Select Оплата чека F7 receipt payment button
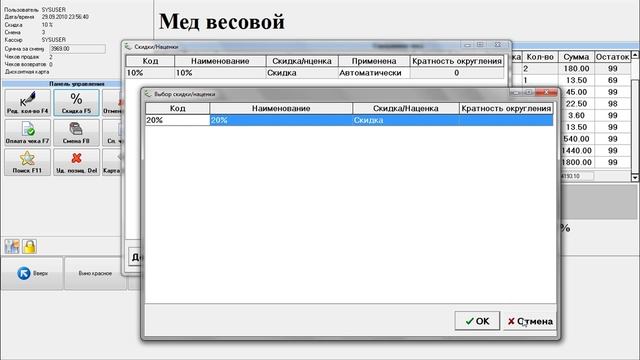This screenshot has height=360, width=640. [27, 132]
